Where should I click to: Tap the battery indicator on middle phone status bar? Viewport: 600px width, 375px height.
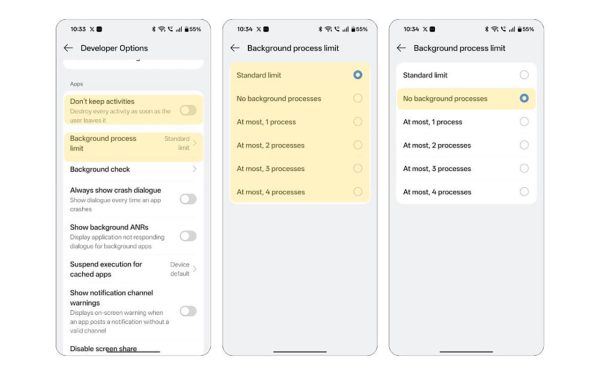click(359, 29)
